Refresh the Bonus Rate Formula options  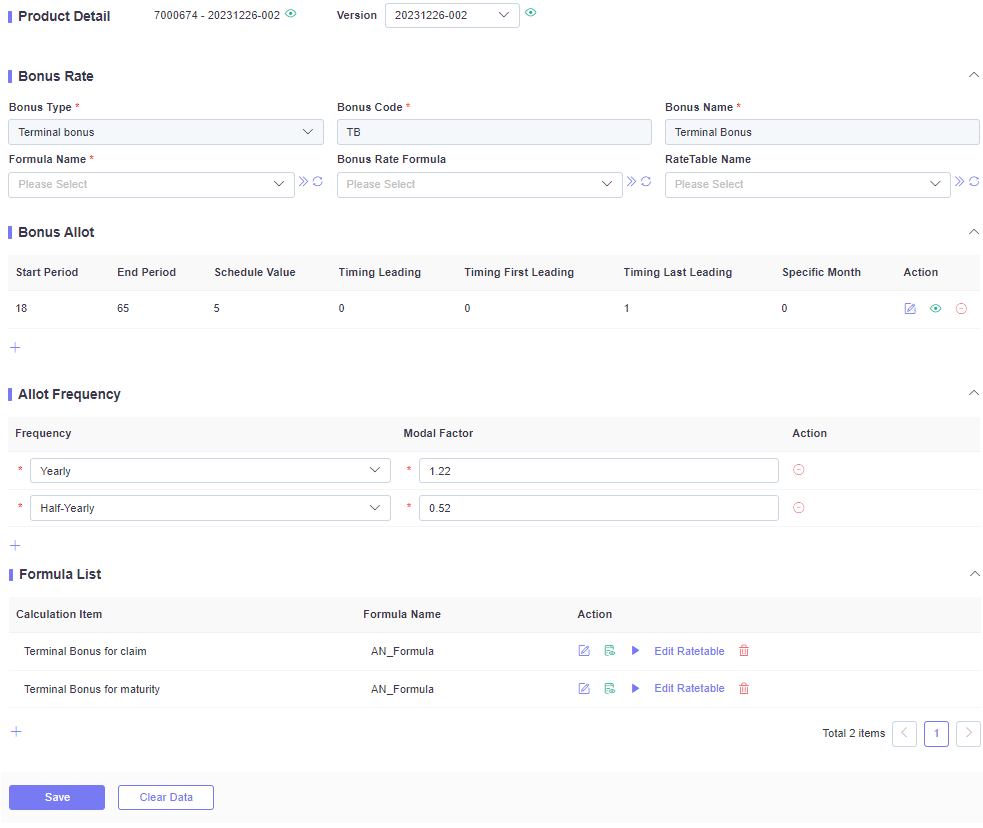(646, 182)
